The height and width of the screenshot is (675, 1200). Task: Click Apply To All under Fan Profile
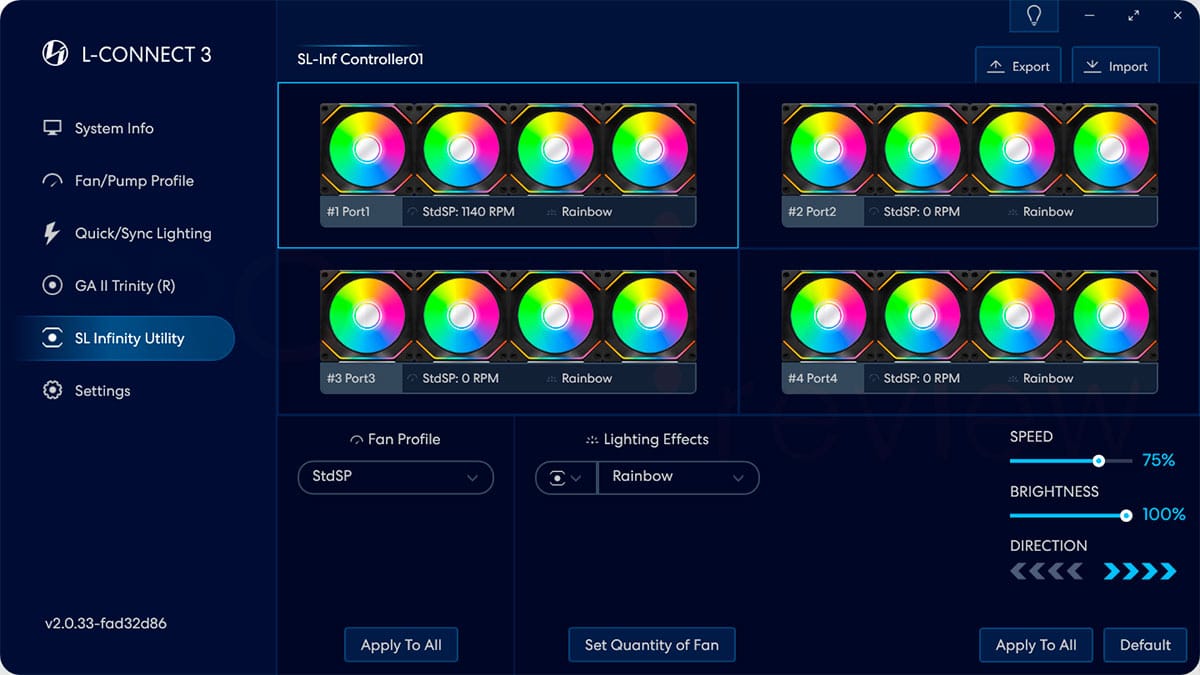(x=401, y=645)
